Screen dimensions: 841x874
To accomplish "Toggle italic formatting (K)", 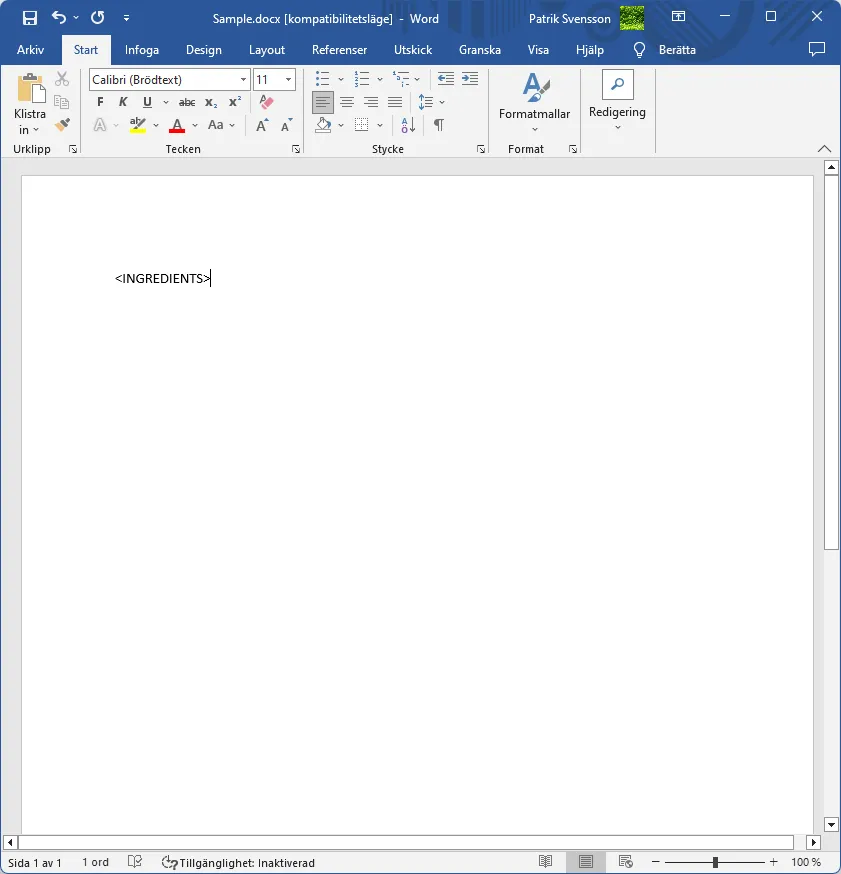I will (x=123, y=102).
